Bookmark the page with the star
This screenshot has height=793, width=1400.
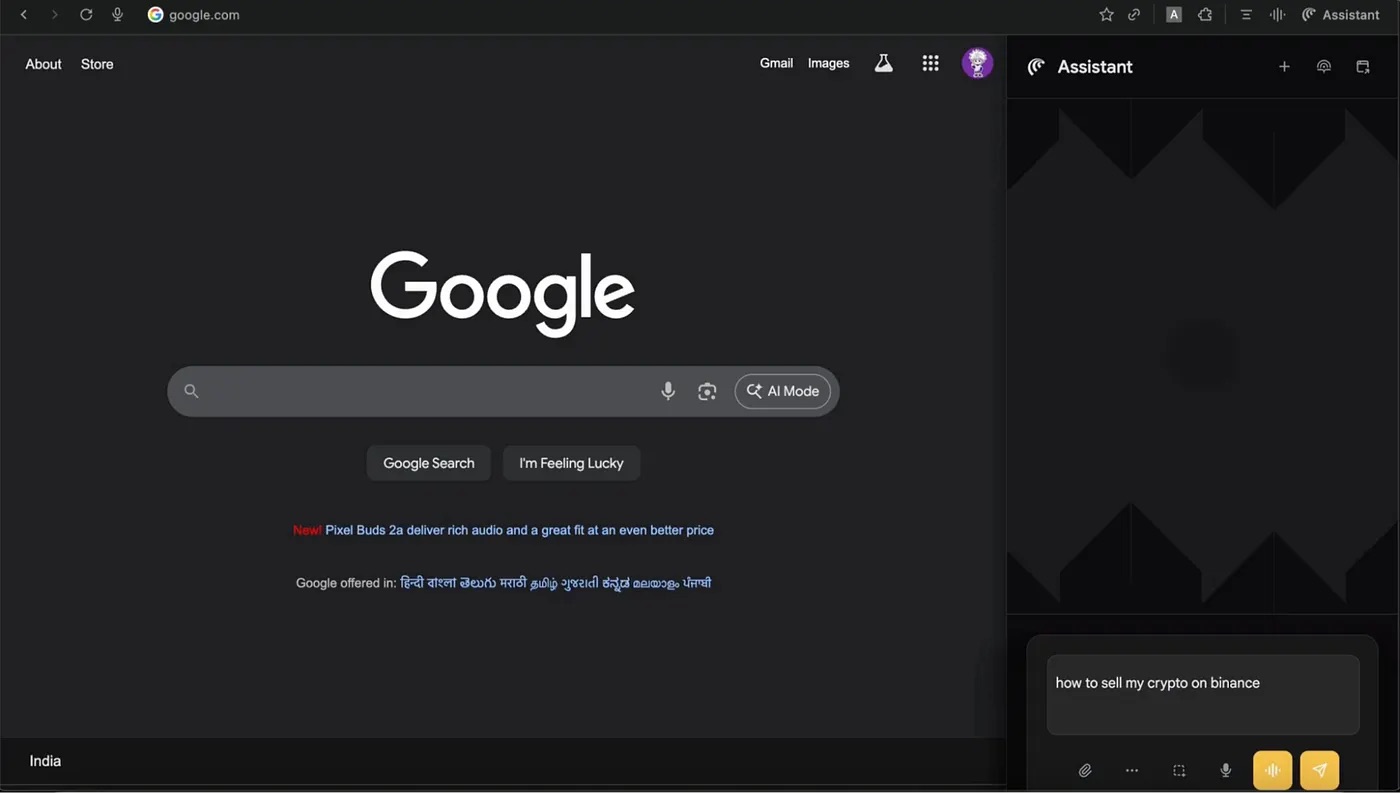point(1106,14)
